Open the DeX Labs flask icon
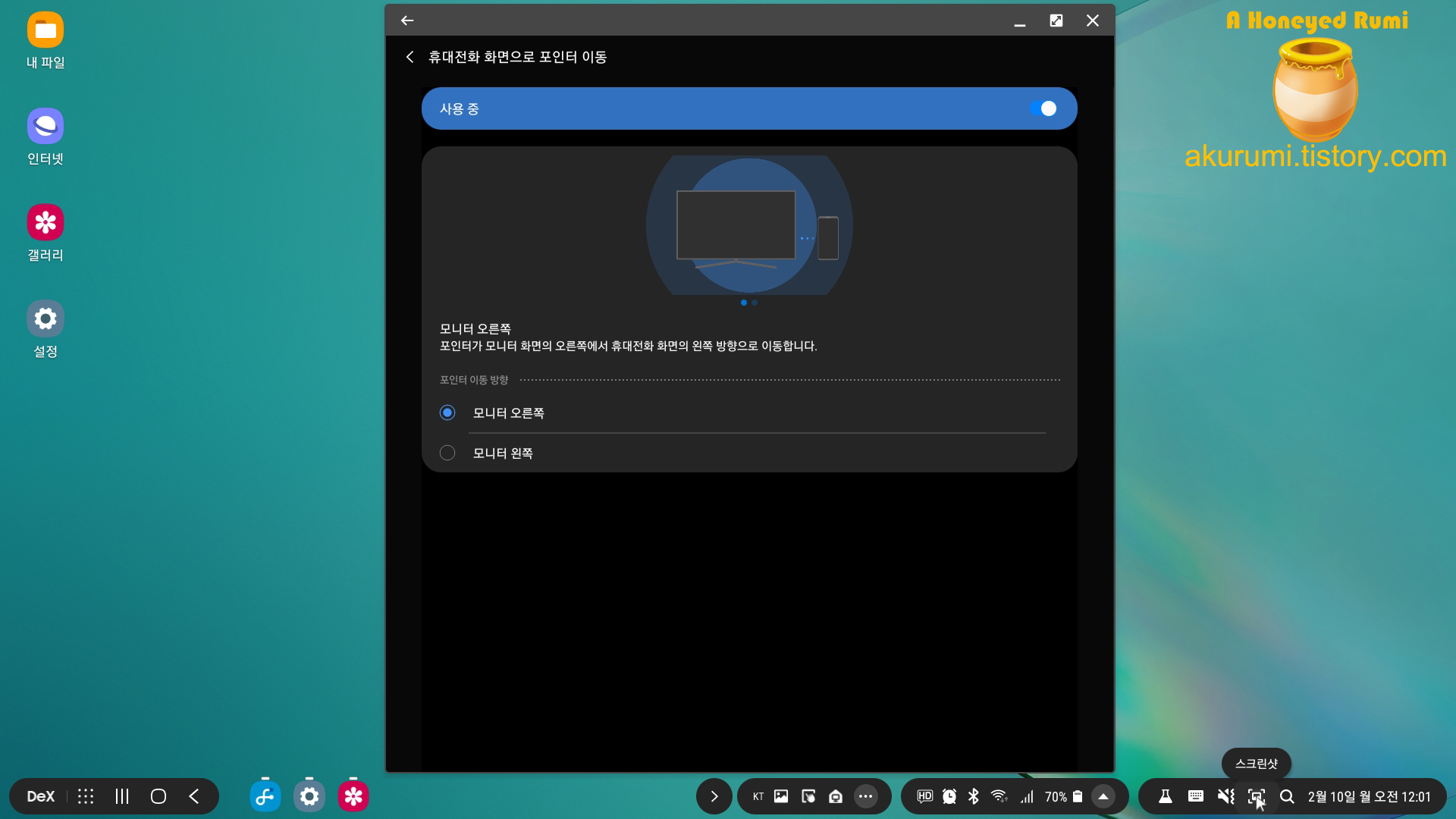Screen dimensions: 1456x819 pos(1166,796)
